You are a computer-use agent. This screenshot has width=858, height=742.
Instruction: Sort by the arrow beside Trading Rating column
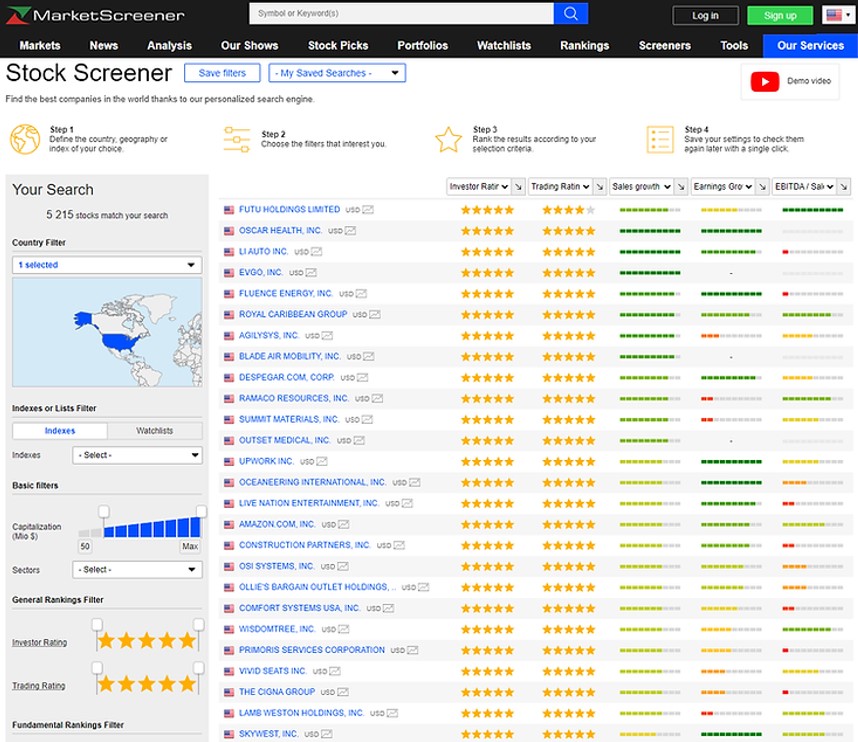tap(600, 187)
